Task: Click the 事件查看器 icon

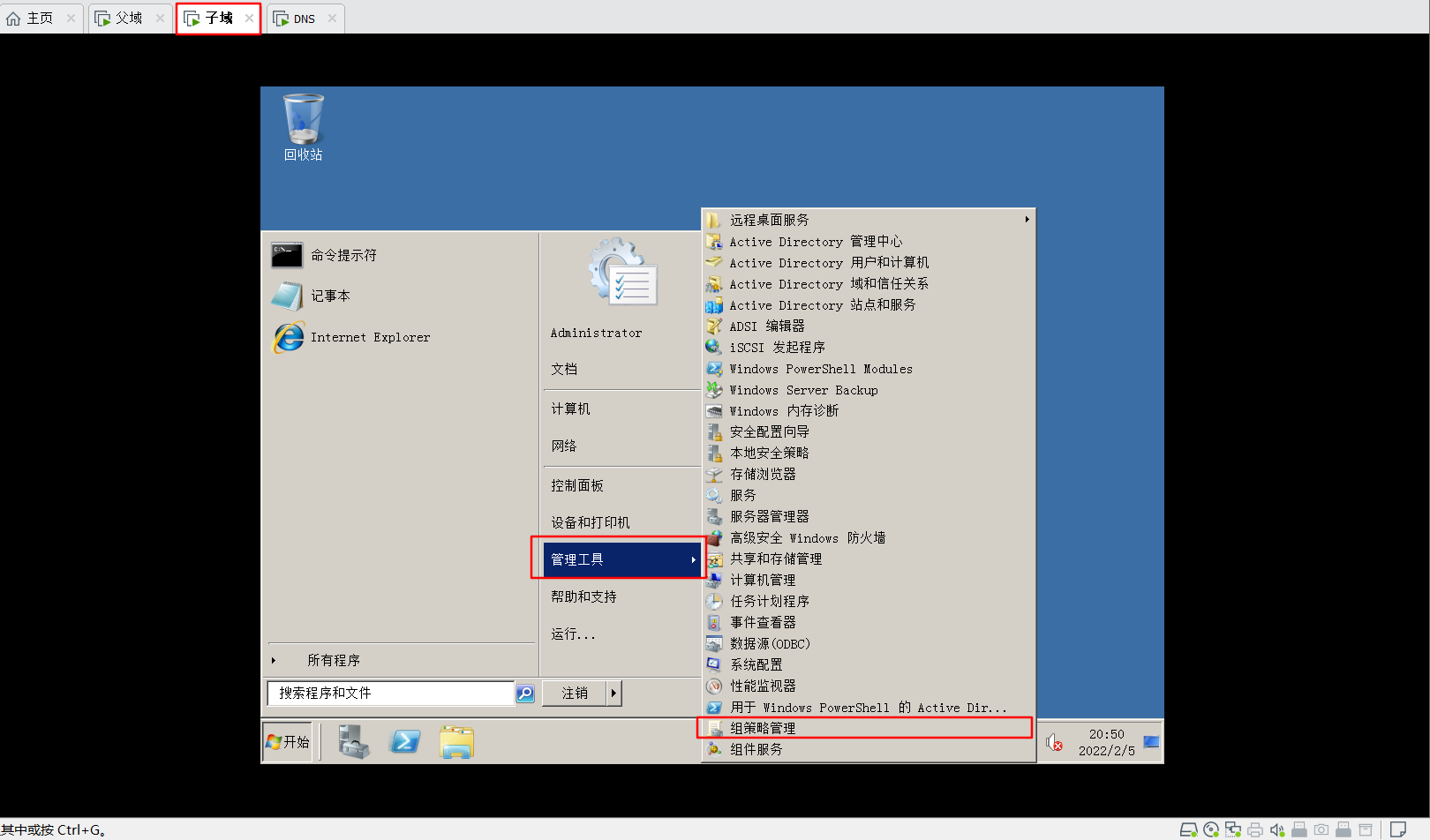Action: 714,623
